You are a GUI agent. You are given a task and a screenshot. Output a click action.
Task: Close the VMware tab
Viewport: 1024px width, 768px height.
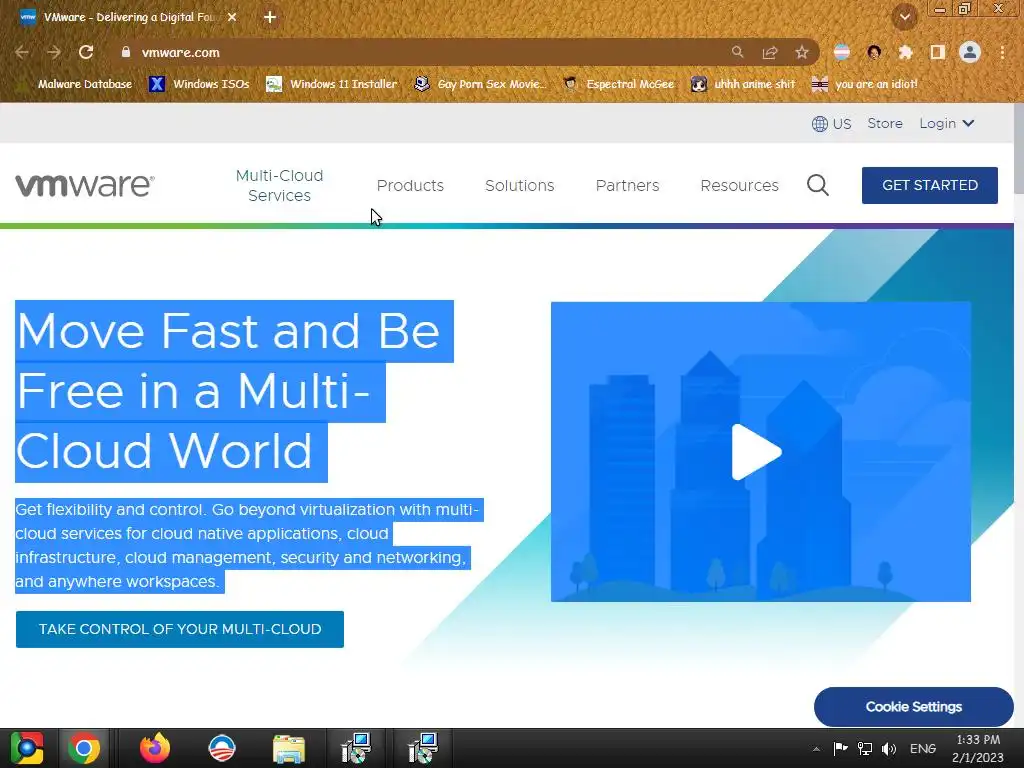232,18
